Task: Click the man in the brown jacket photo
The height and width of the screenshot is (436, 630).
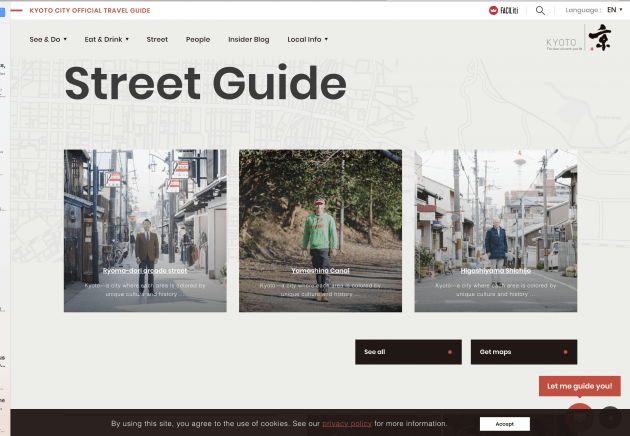Action: pyautogui.click(x=145, y=231)
